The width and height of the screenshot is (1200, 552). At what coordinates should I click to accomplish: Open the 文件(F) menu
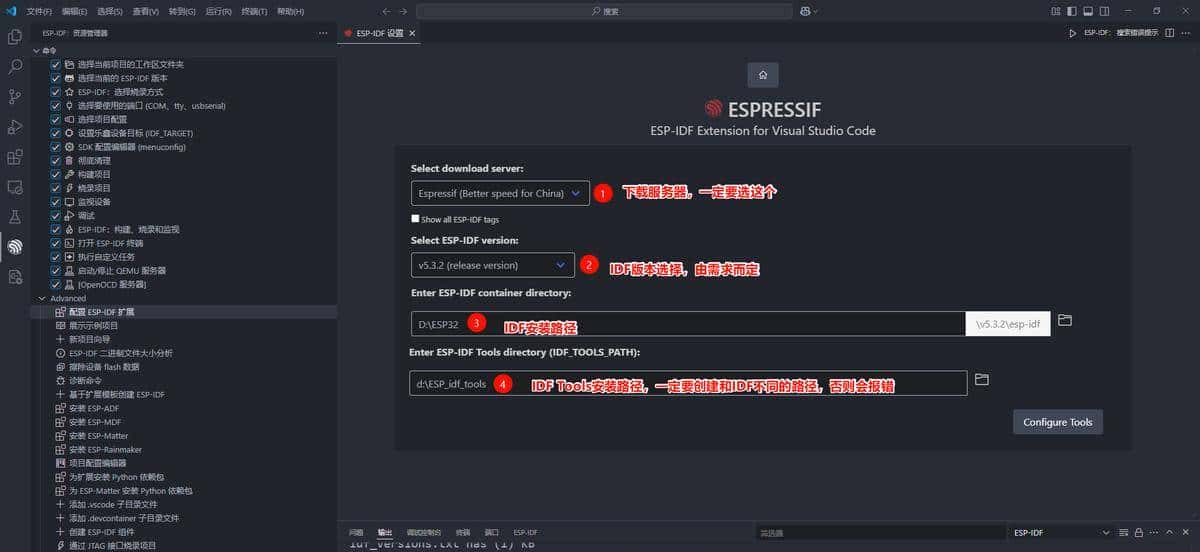point(38,11)
